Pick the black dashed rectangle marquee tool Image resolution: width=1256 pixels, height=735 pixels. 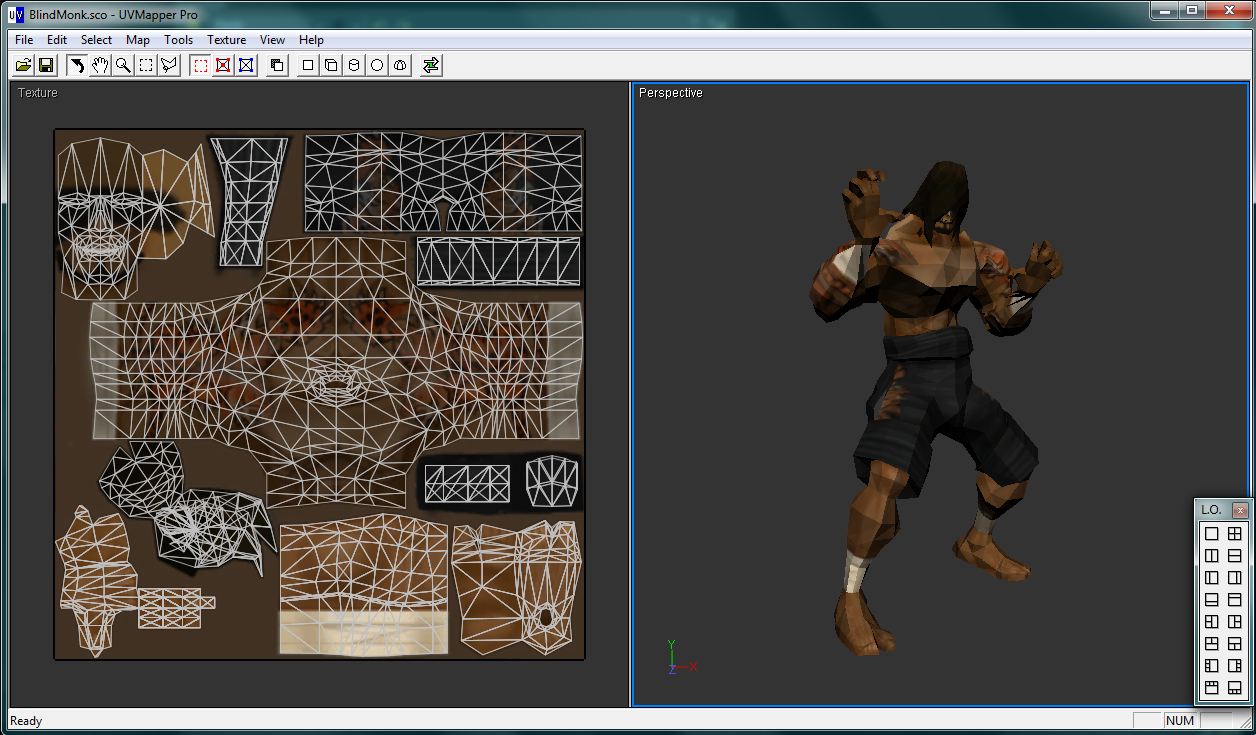click(146, 65)
